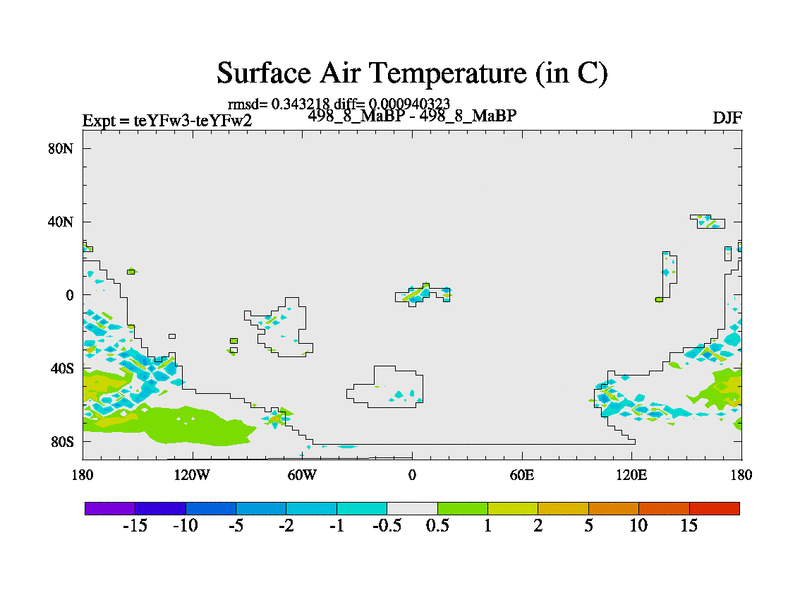
Task: Select the colorbar swatch between 5 and 10
Action: [613, 508]
